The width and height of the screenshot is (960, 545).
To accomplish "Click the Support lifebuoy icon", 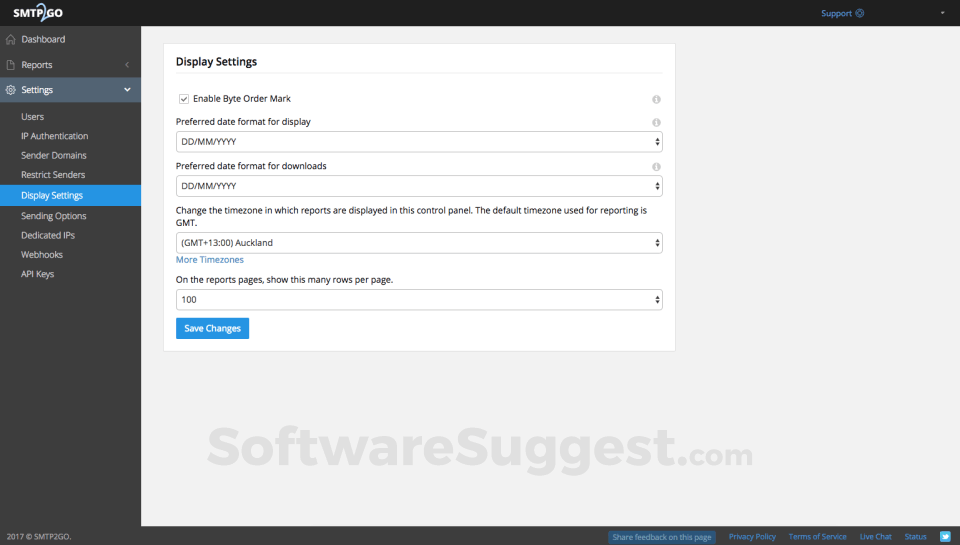I will [x=860, y=13].
